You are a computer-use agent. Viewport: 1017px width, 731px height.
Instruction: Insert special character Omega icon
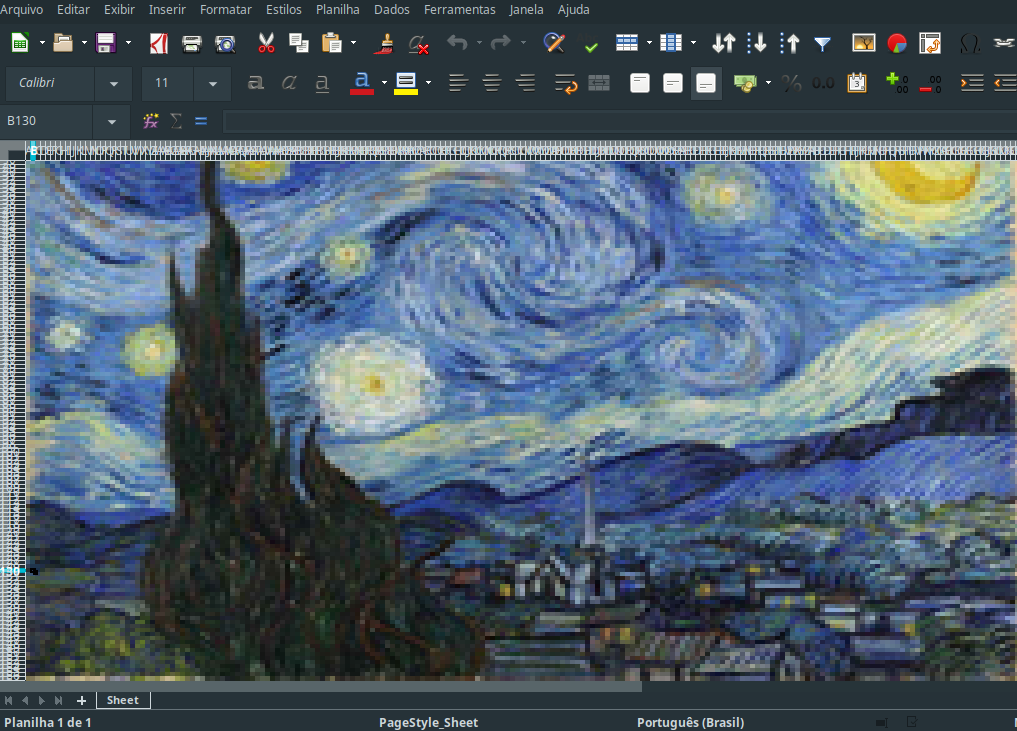pyautogui.click(x=970, y=43)
